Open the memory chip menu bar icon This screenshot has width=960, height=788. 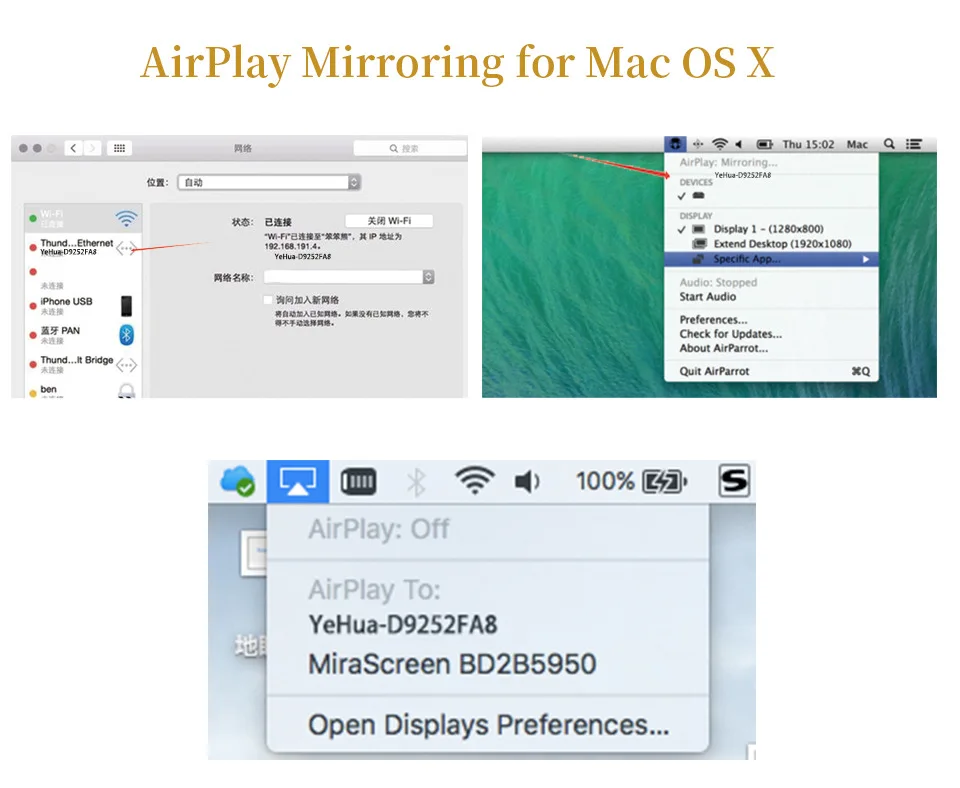point(358,481)
